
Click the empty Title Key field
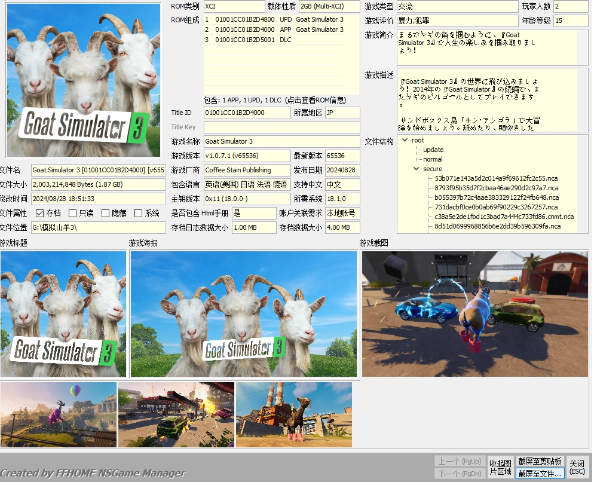click(282, 127)
